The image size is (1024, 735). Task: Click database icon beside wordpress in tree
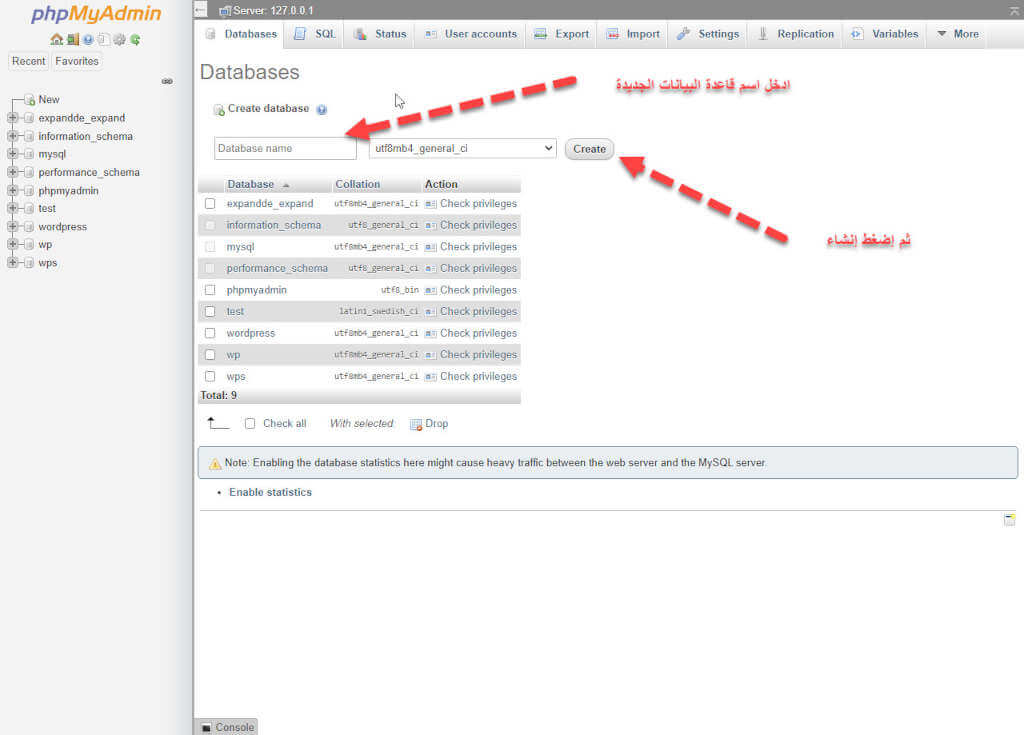pyautogui.click(x=29, y=227)
